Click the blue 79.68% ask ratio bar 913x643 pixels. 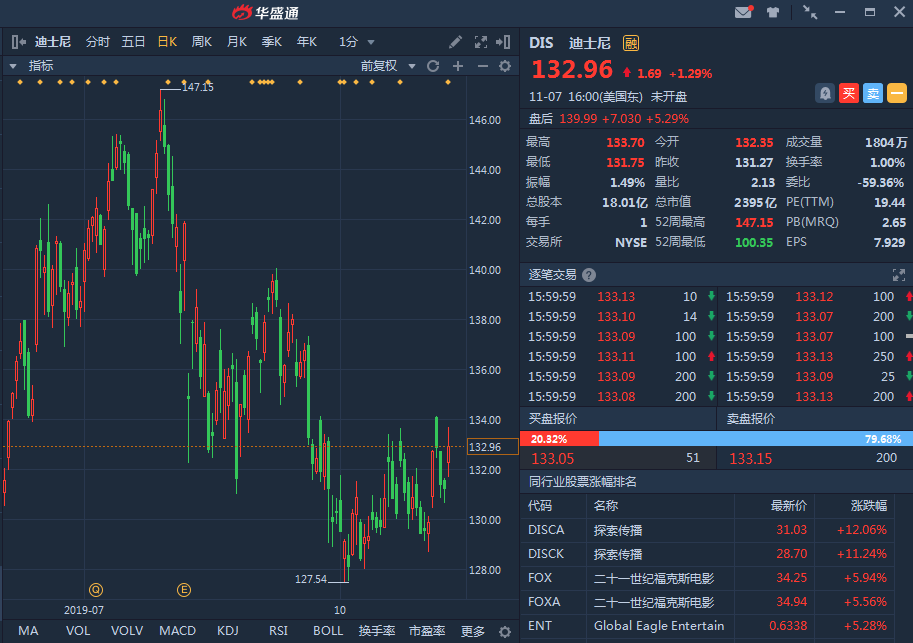tap(755, 439)
